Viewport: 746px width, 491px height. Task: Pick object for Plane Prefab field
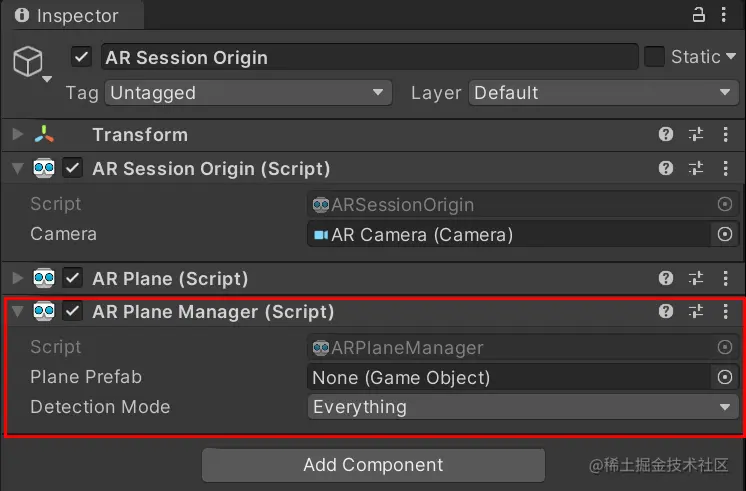coord(725,377)
